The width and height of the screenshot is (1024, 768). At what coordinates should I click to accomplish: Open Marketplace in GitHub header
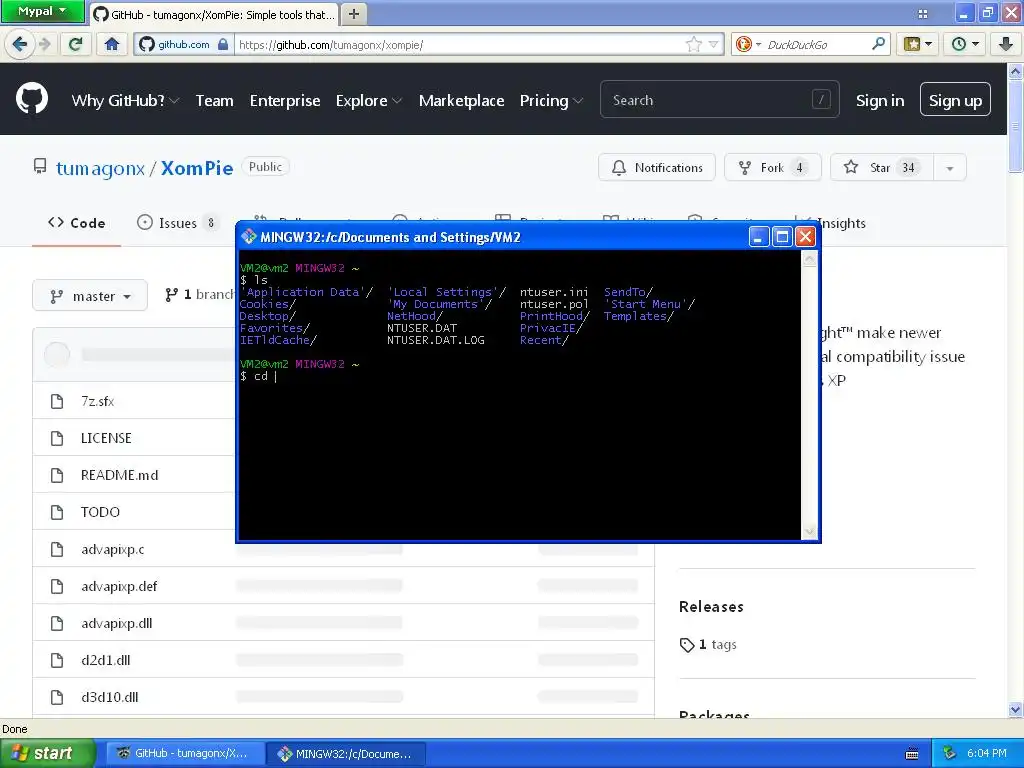(461, 101)
